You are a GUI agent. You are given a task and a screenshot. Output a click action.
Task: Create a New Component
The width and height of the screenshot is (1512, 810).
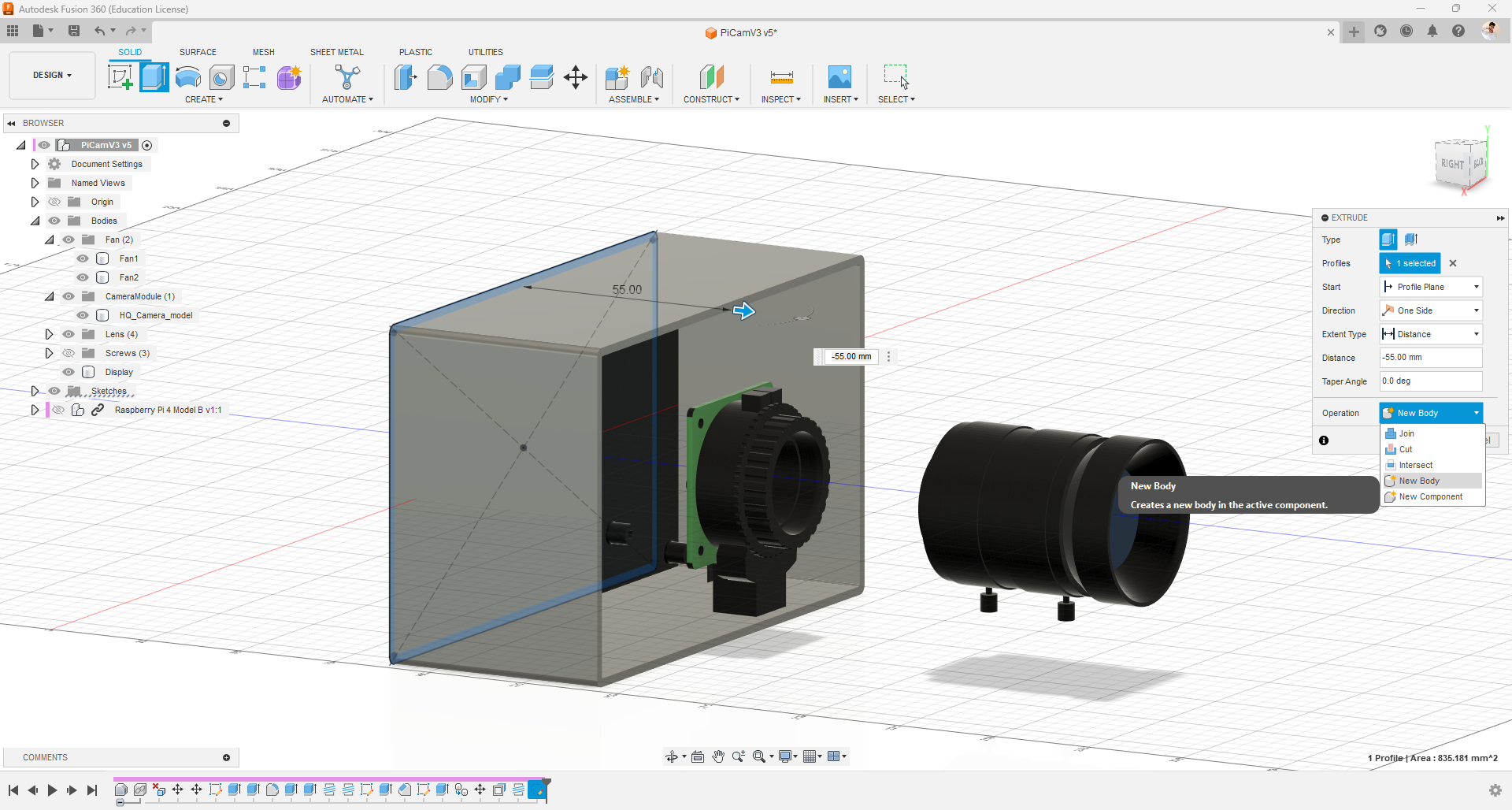(617, 77)
